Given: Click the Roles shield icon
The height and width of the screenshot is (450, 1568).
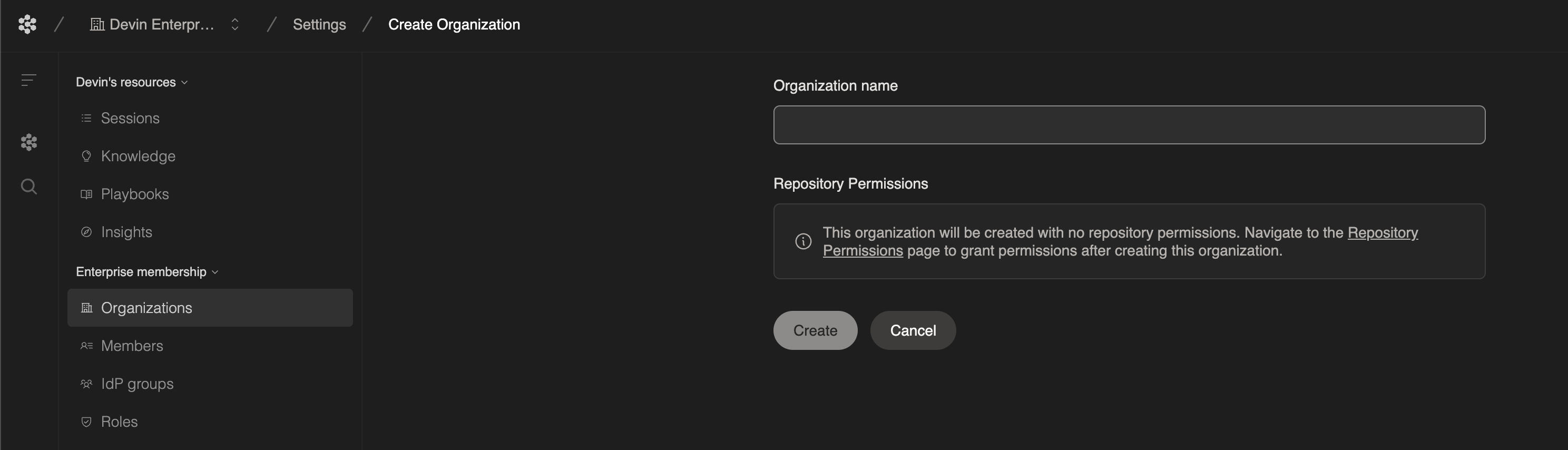Looking at the screenshot, I should click(x=86, y=422).
